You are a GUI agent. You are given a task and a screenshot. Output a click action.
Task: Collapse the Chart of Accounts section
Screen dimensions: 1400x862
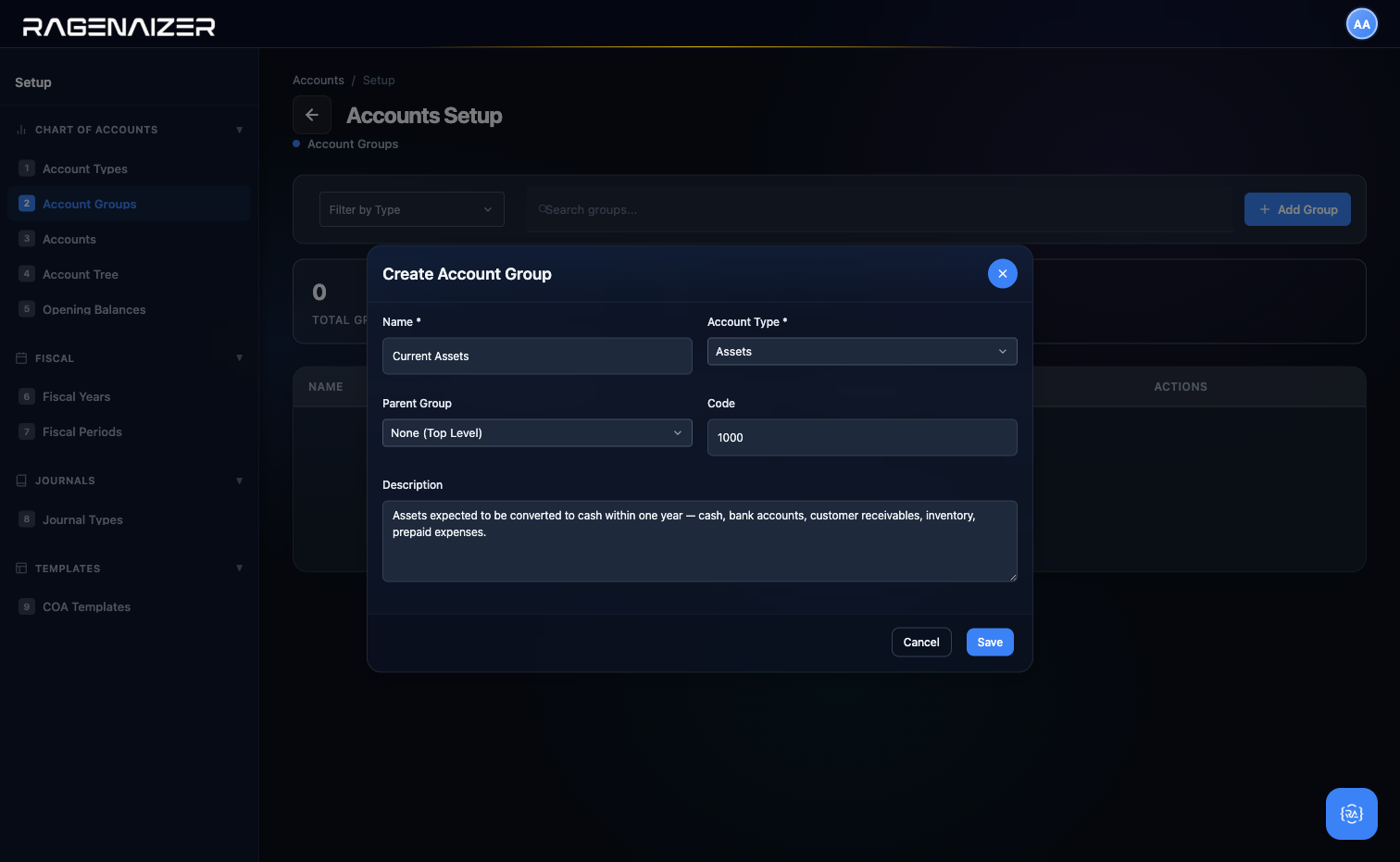pos(239,130)
